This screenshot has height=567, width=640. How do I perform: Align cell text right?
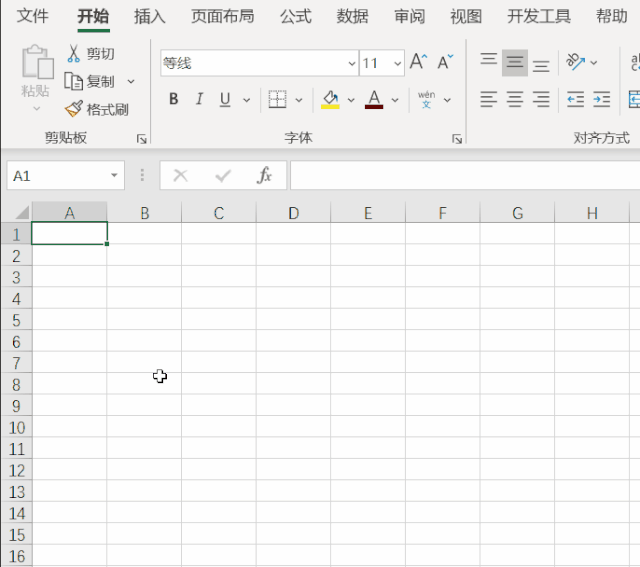(541, 99)
